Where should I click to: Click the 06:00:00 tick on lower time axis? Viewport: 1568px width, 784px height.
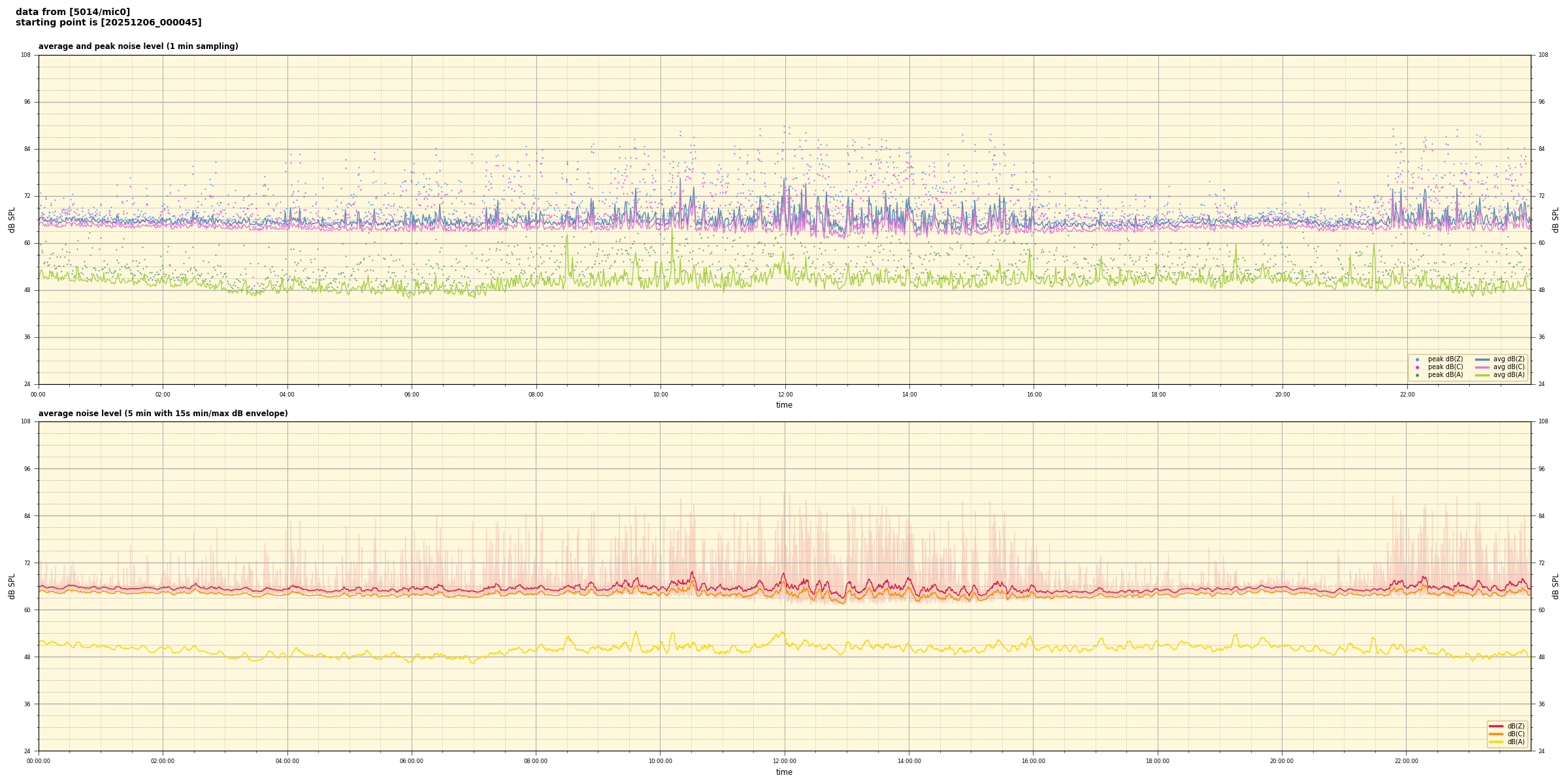[412, 761]
